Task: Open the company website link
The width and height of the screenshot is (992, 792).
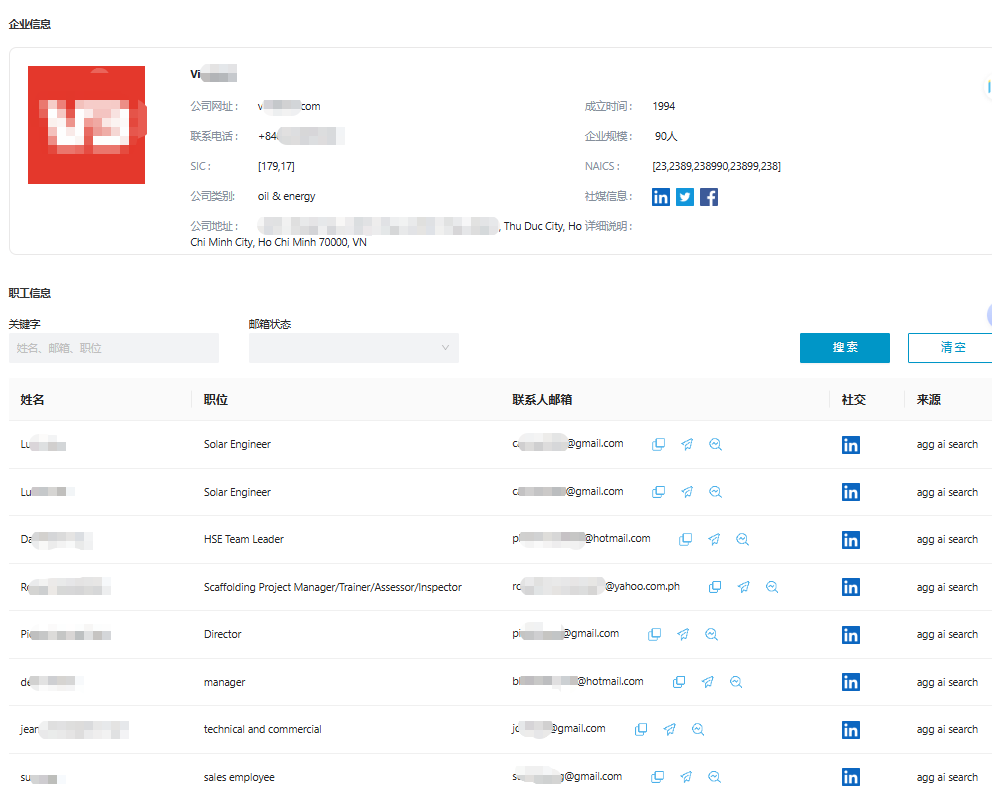Action: tap(289, 106)
